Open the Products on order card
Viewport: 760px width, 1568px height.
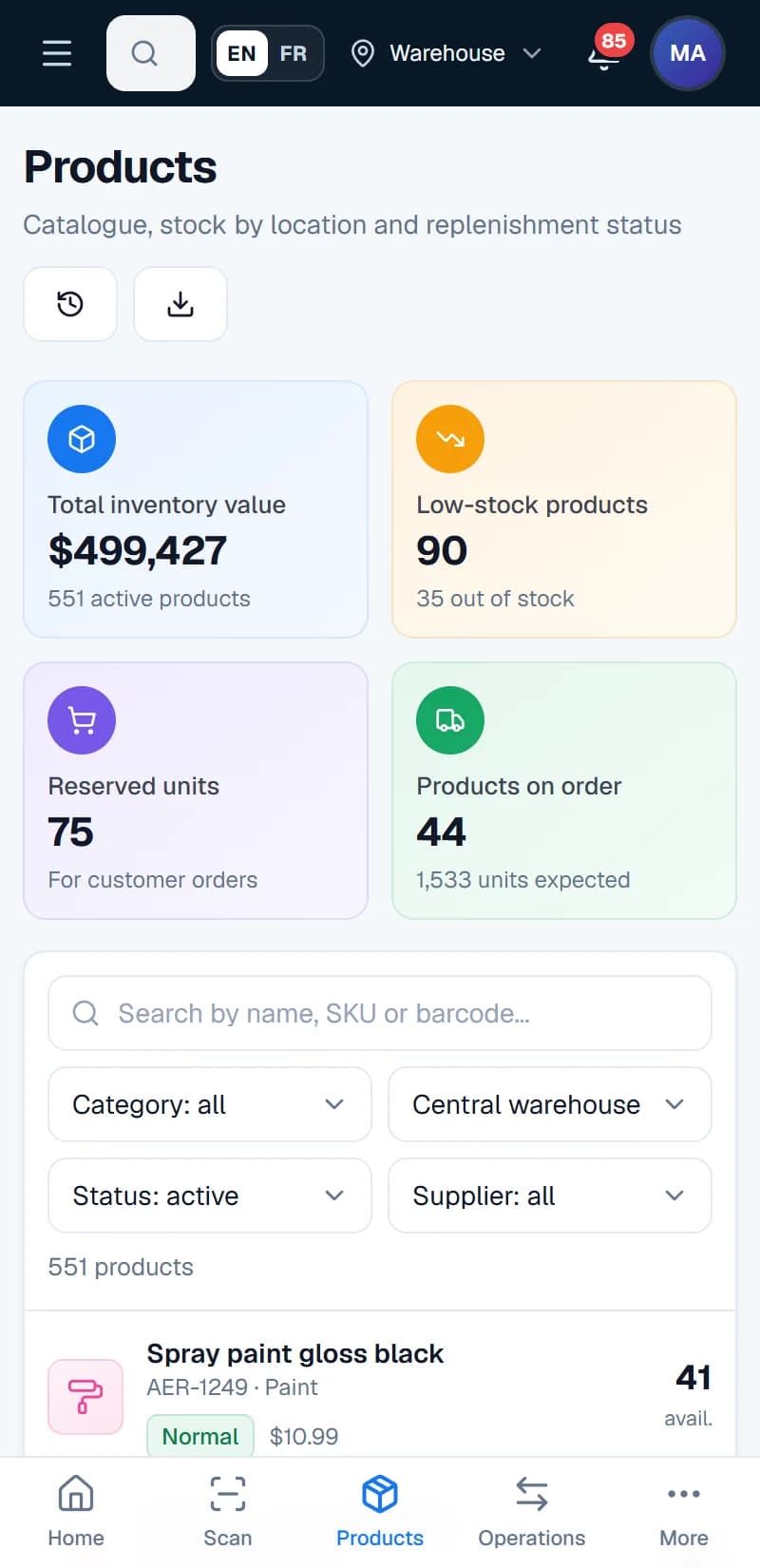point(564,791)
